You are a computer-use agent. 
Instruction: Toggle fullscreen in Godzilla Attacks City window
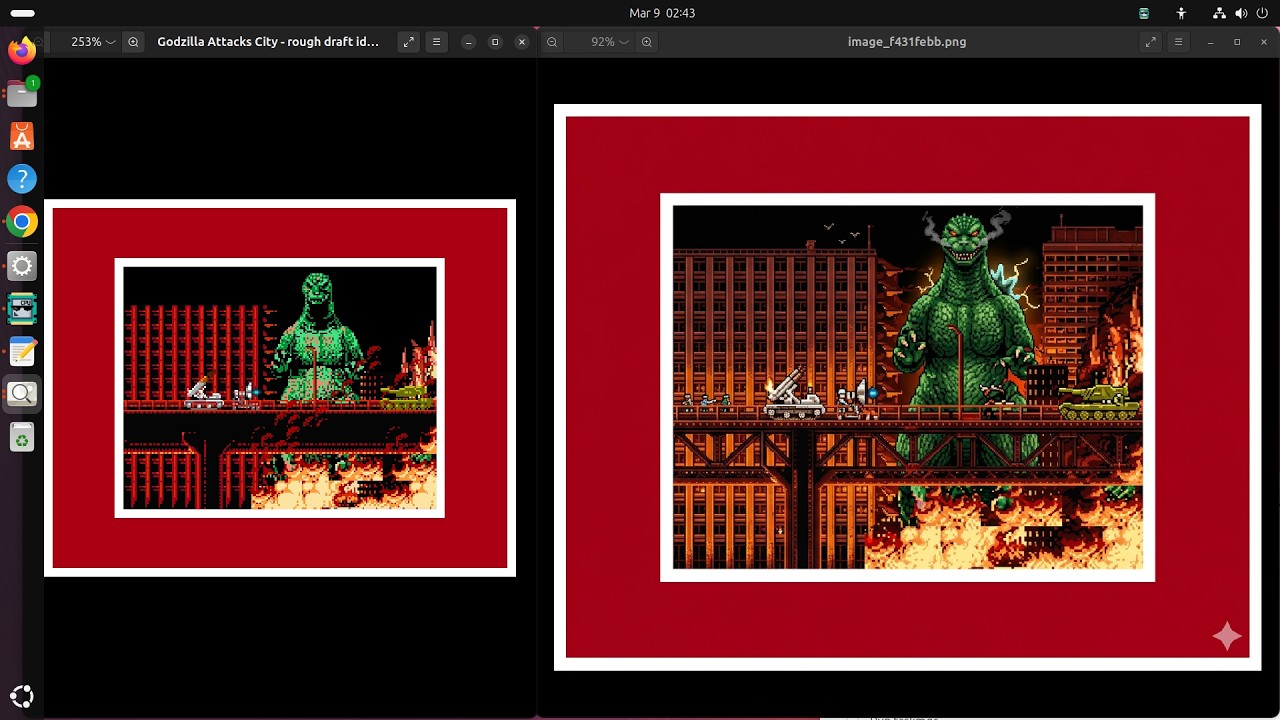coord(408,42)
